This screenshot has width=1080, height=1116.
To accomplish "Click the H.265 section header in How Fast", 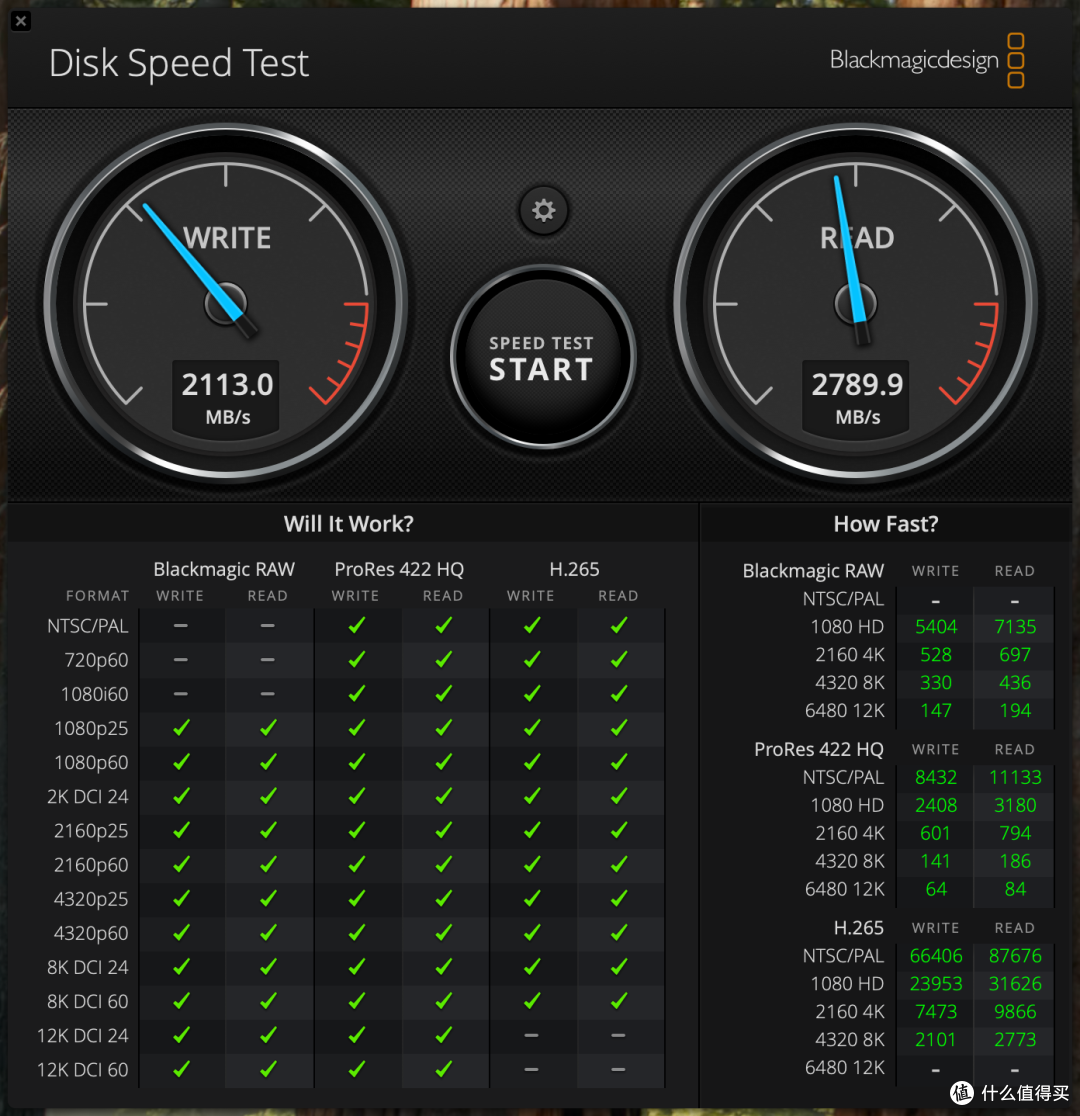I will (858, 928).
